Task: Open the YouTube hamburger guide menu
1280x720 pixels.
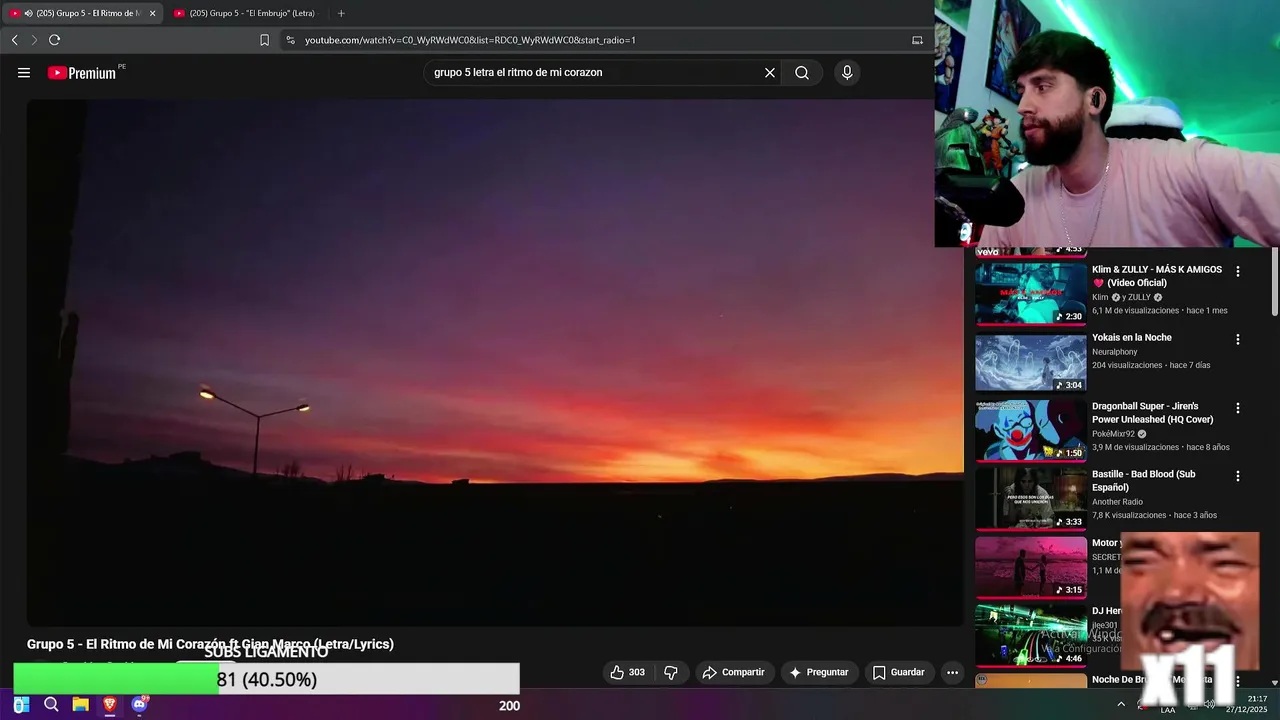Action: pyautogui.click(x=24, y=73)
